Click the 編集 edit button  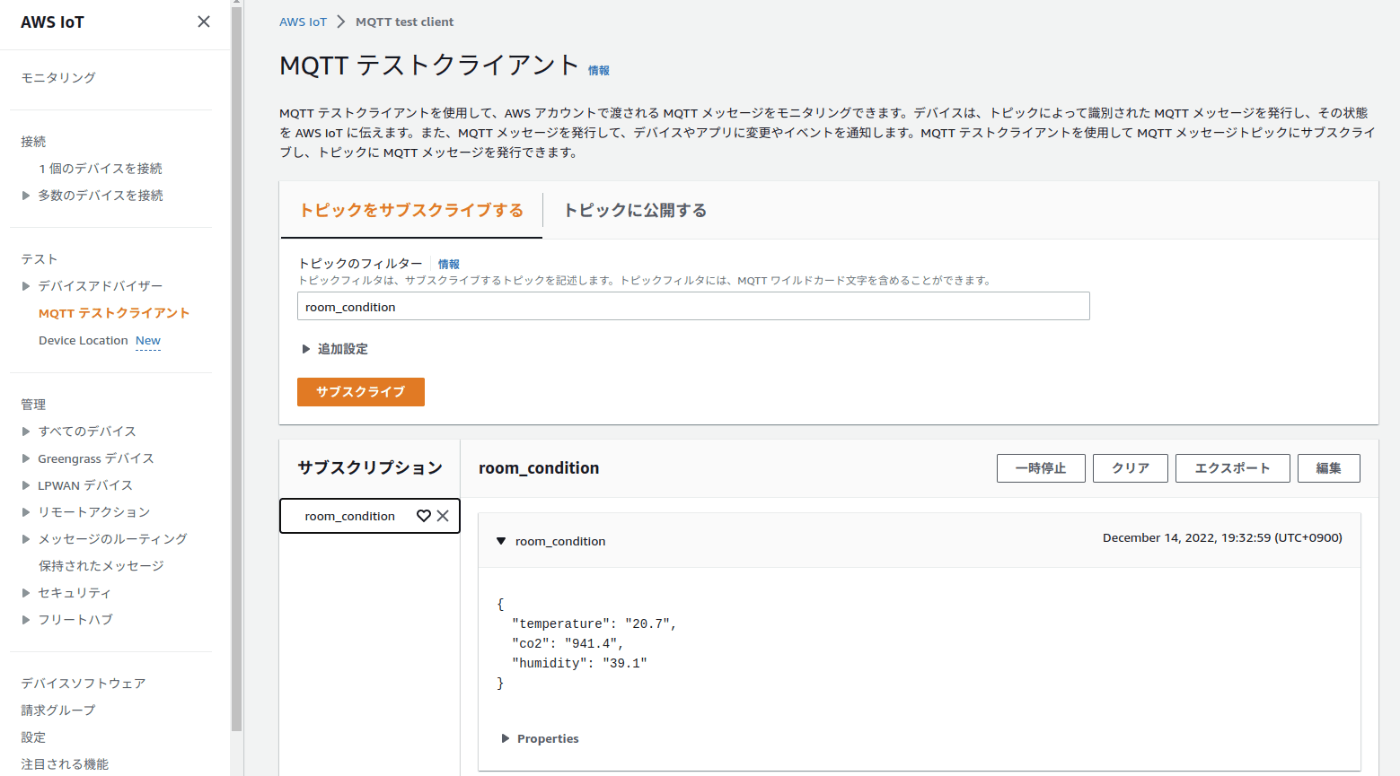[1329, 468]
